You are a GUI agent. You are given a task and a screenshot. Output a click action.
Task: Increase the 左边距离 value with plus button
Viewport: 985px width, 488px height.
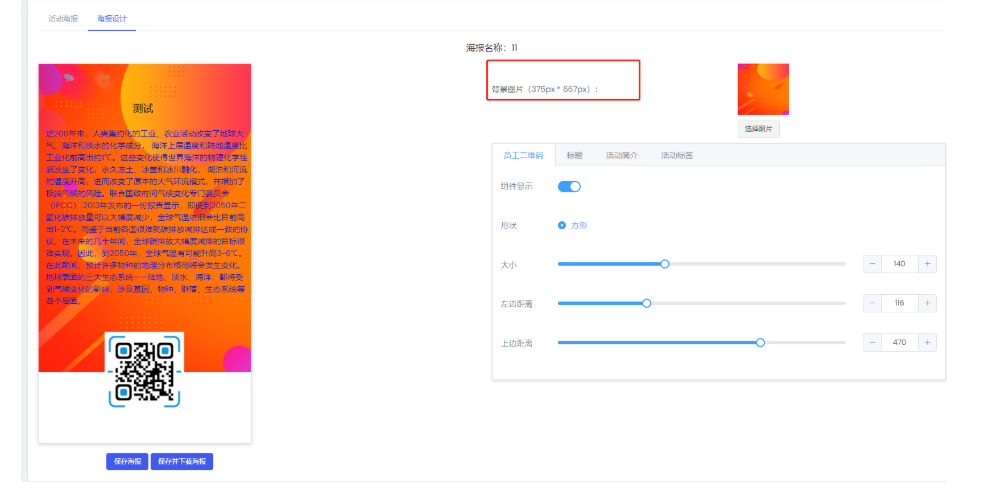927,303
